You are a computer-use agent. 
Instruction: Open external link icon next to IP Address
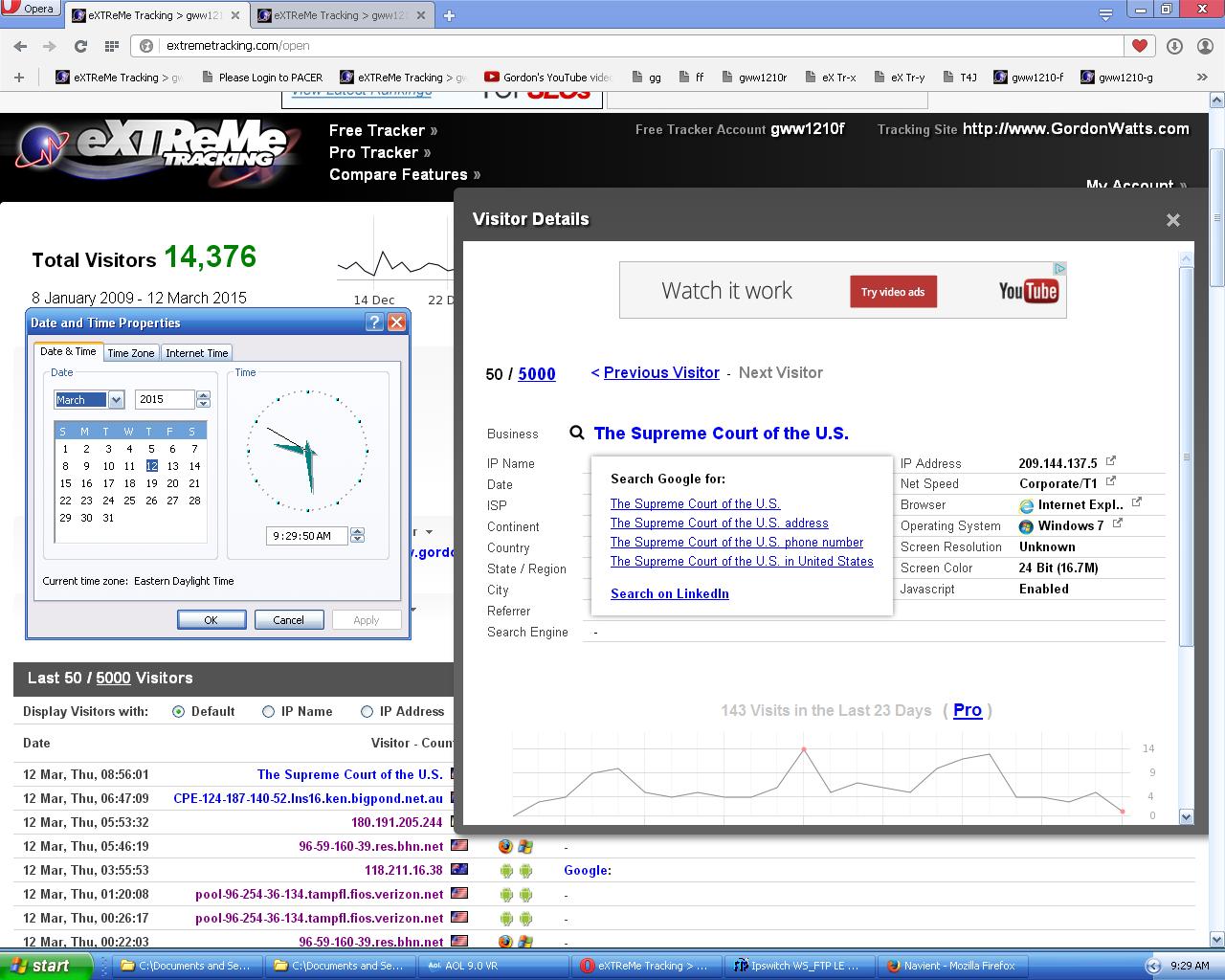coord(1110,461)
